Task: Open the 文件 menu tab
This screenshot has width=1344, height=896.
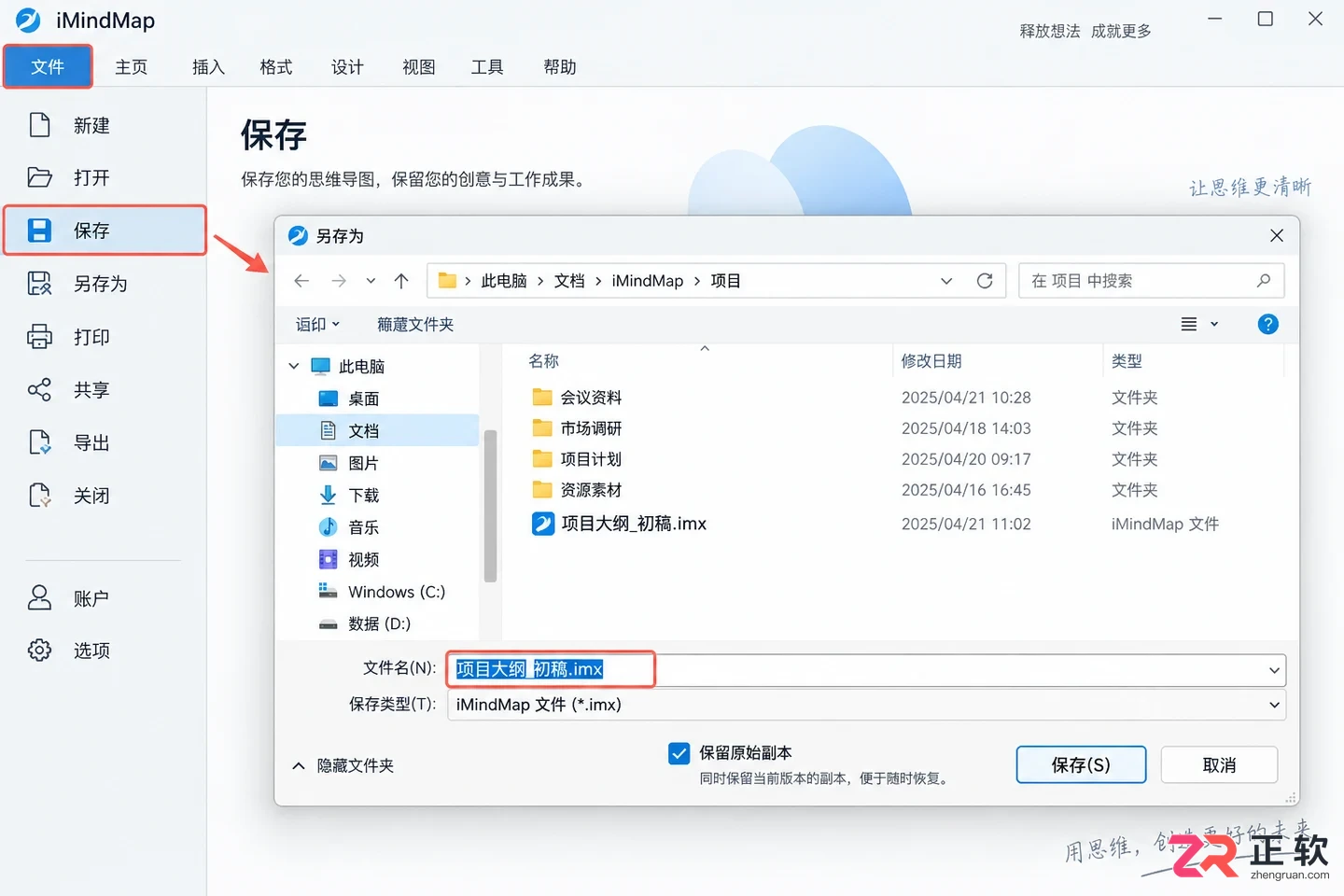Action: pos(48,66)
